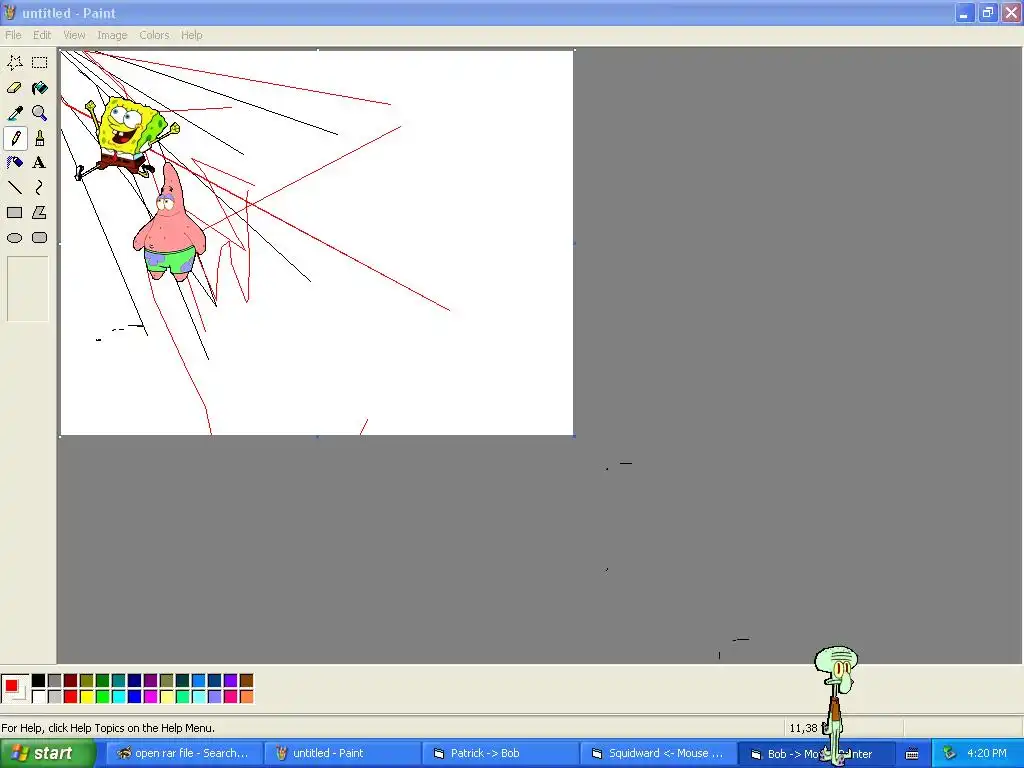Choose the dark red maroon swatch

tap(71, 681)
